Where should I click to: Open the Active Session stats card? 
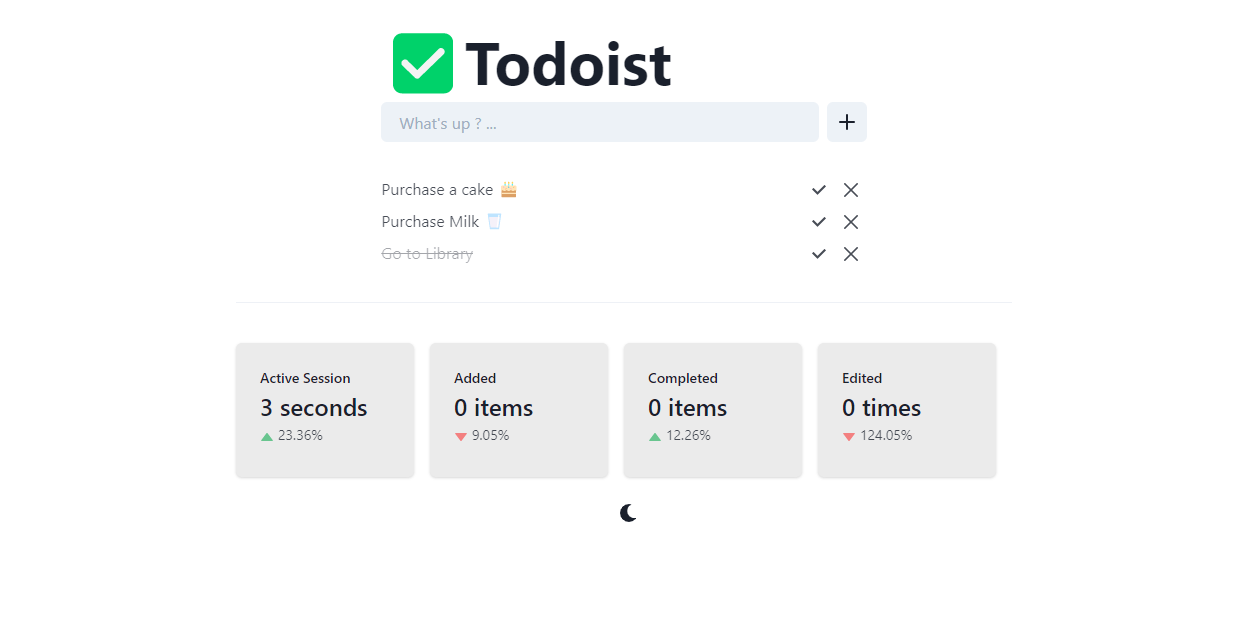(325, 410)
